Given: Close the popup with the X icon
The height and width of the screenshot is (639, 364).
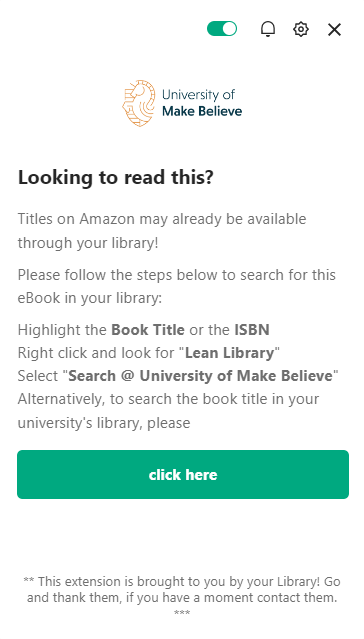Looking at the screenshot, I should (x=334, y=29).
